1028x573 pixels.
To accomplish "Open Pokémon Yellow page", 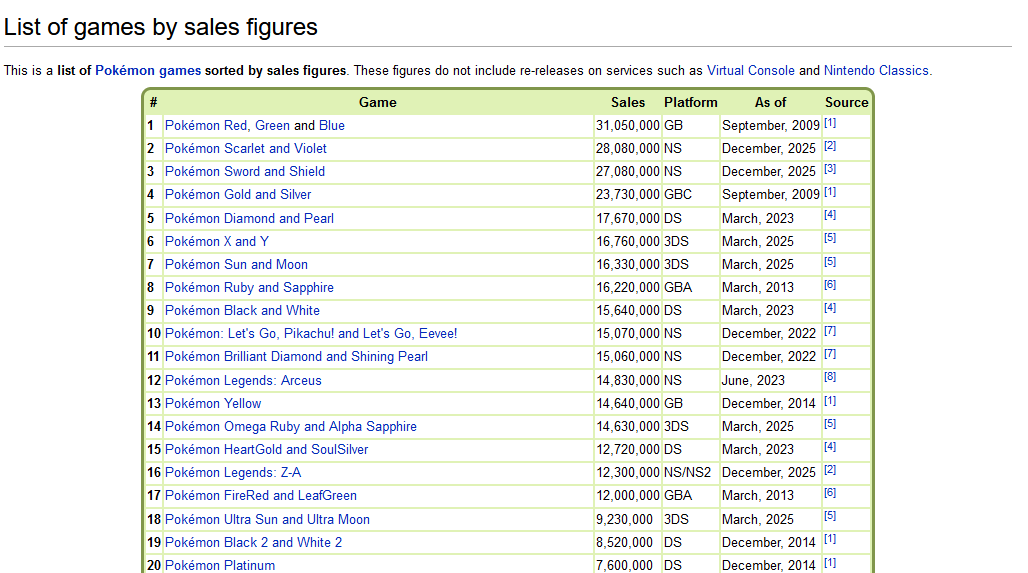I will (213, 403).
